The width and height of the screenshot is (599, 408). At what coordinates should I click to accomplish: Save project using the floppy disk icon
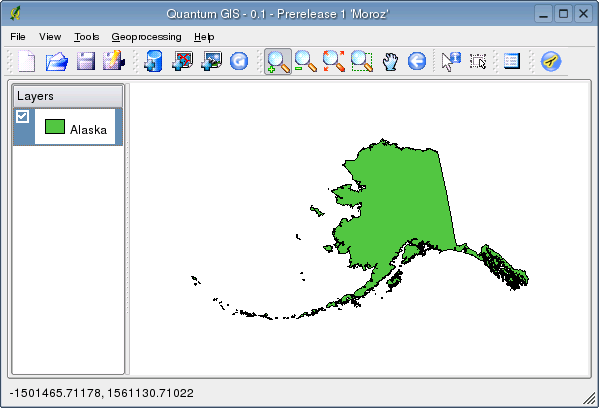(86, 61)
